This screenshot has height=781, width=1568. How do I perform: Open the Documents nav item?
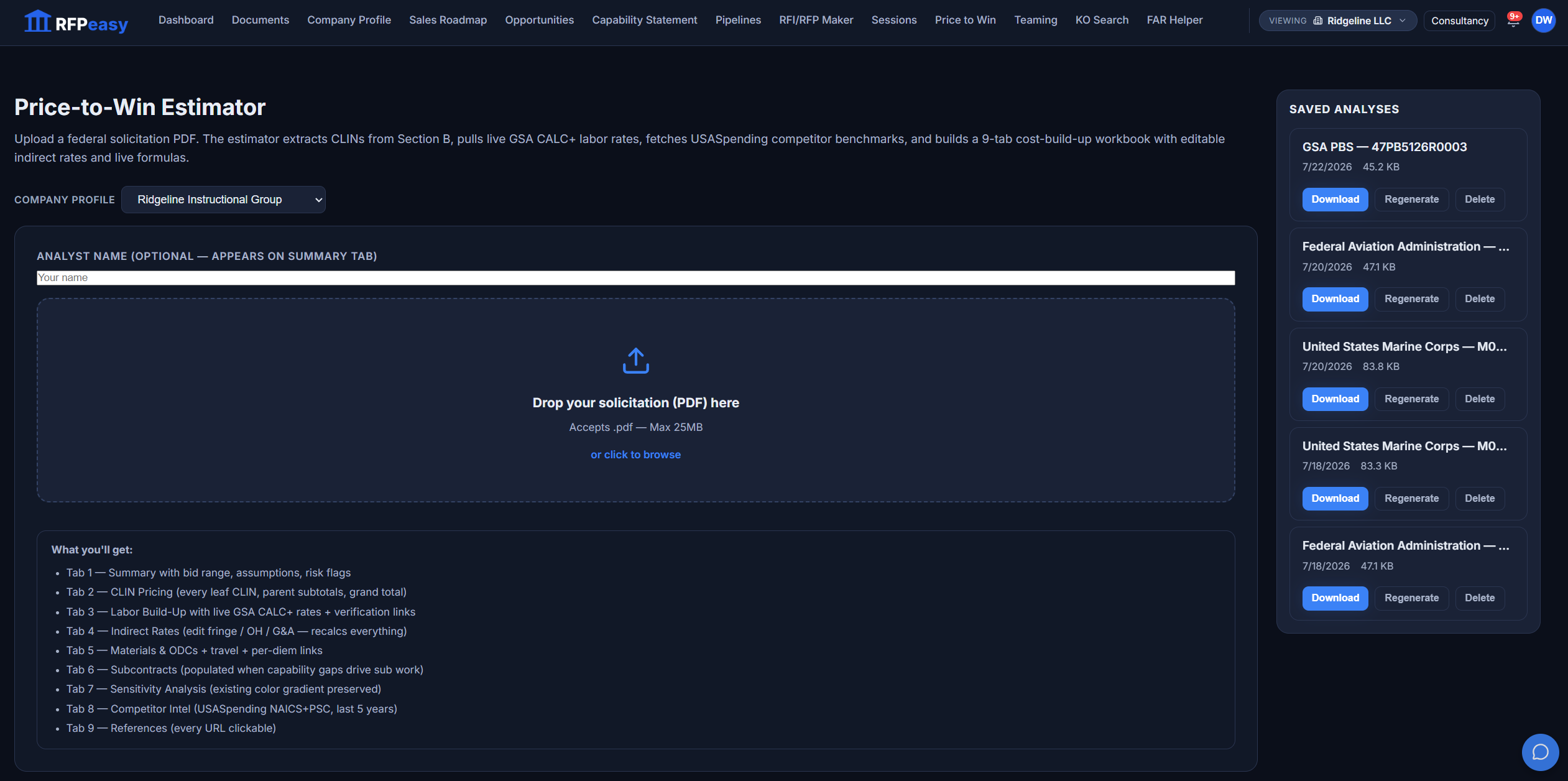[x=260, y=20]
